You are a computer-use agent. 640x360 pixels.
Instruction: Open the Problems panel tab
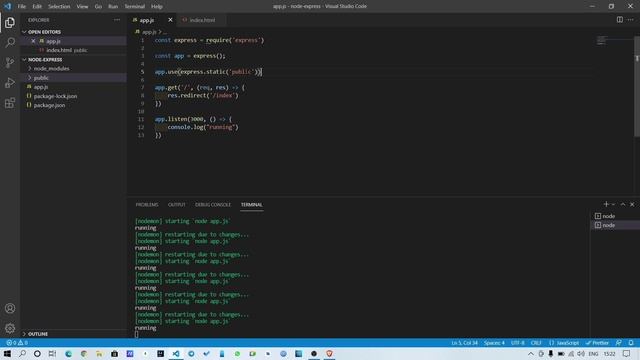(147, 204)
